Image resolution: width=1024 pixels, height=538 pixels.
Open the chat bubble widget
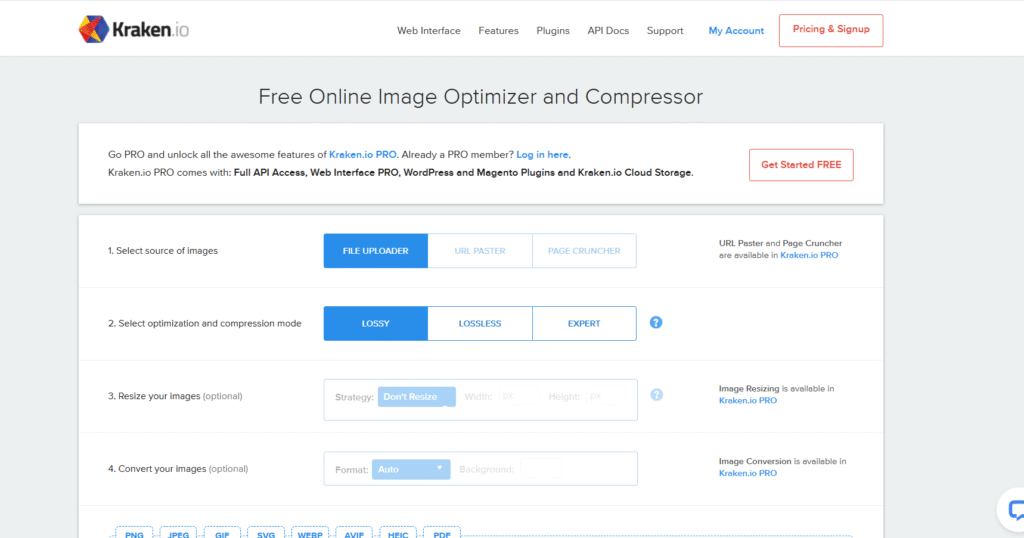[x=1014, y=510]
